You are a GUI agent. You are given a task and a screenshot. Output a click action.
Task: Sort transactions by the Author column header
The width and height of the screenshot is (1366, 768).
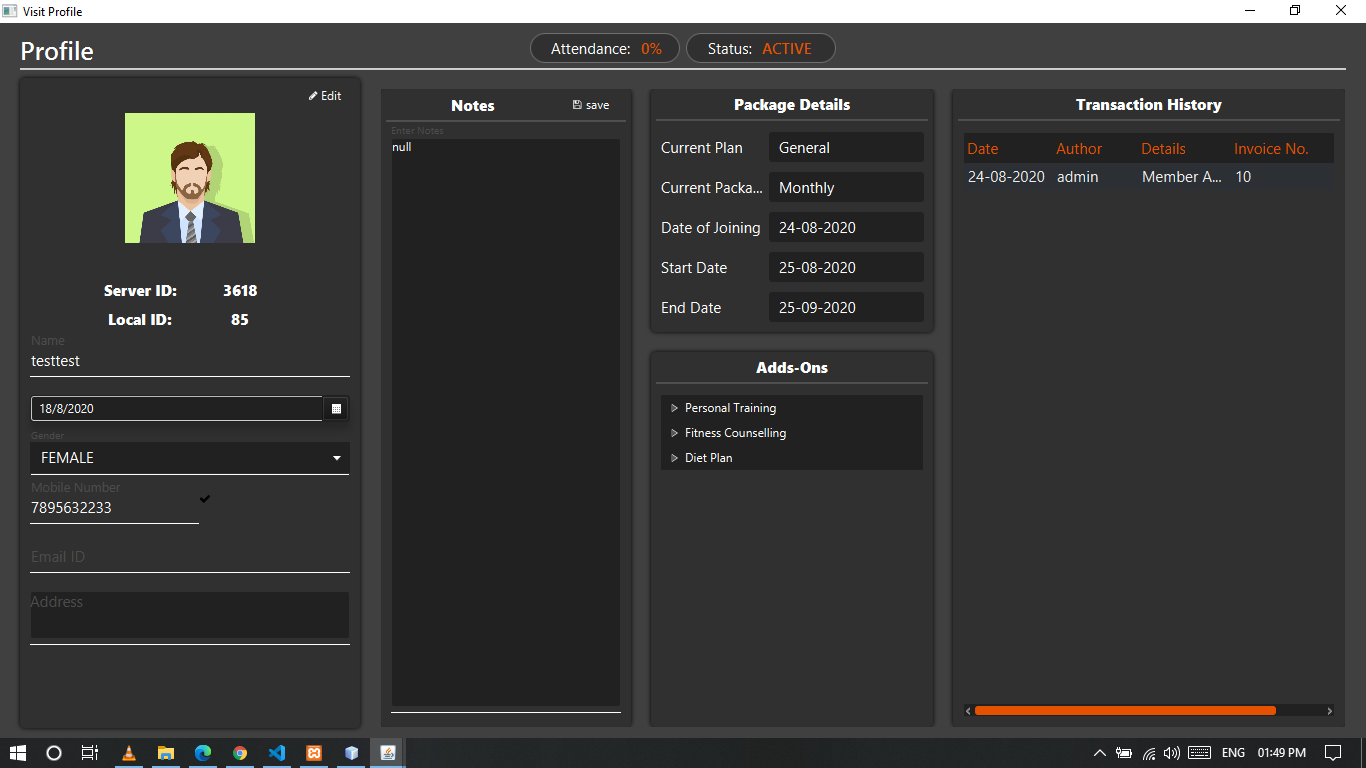tap(1094, 148)
